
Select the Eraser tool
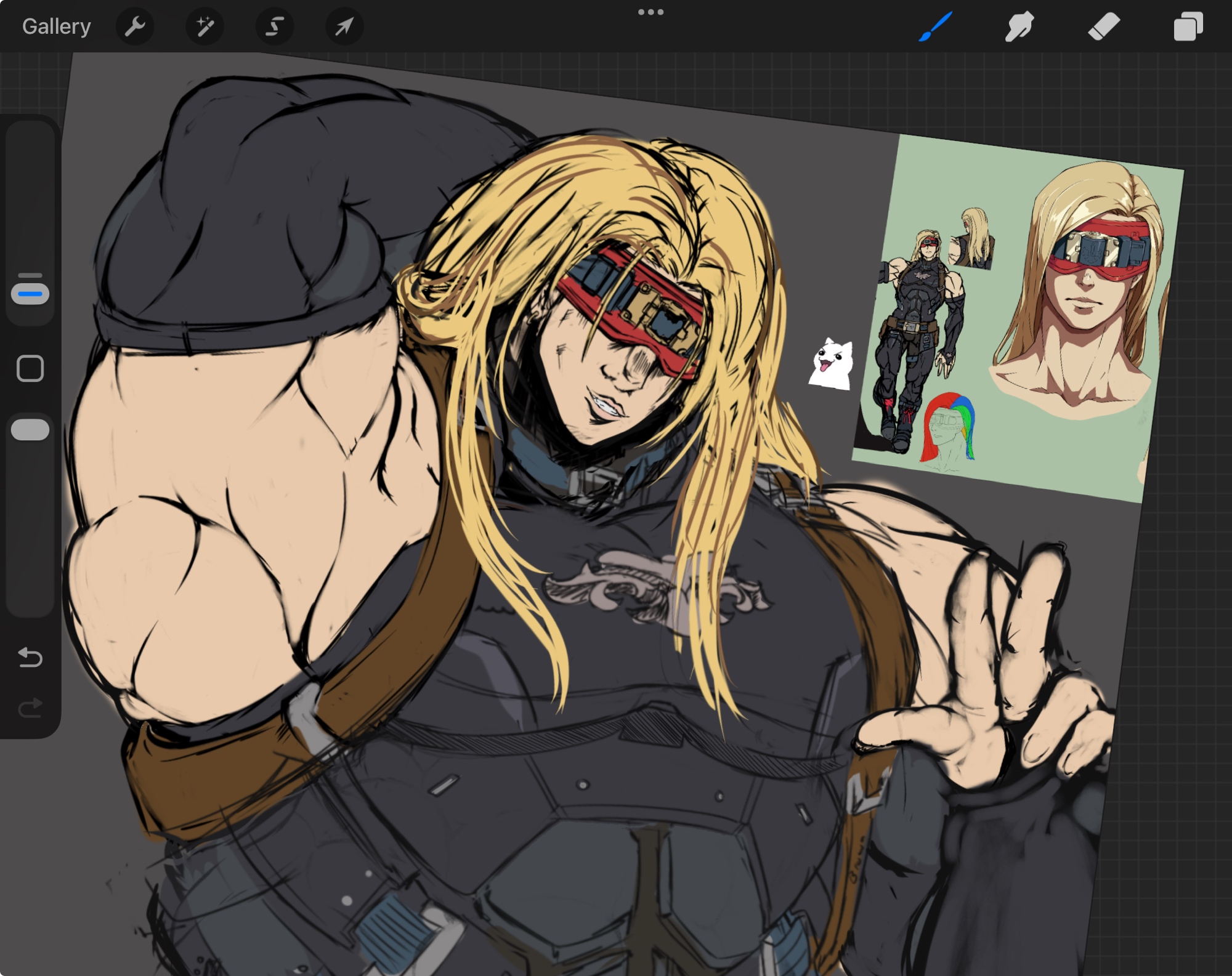tap(1103, 26)
